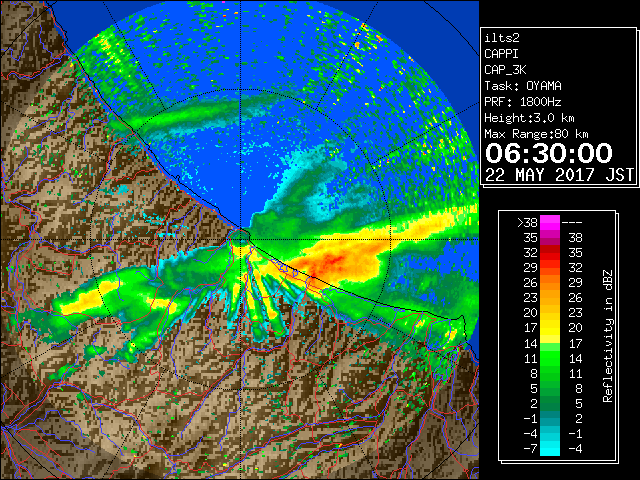The height and width of the screenshot is (480, 640).
Task: Click the 06:30:00 timestamp
Action: pyautogui.click(x=549, y=153)
